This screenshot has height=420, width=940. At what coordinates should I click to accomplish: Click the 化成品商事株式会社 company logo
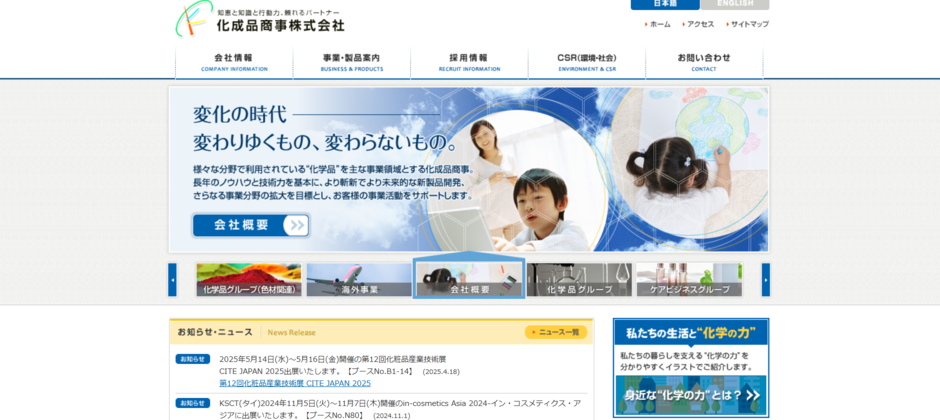pos(261,20)
